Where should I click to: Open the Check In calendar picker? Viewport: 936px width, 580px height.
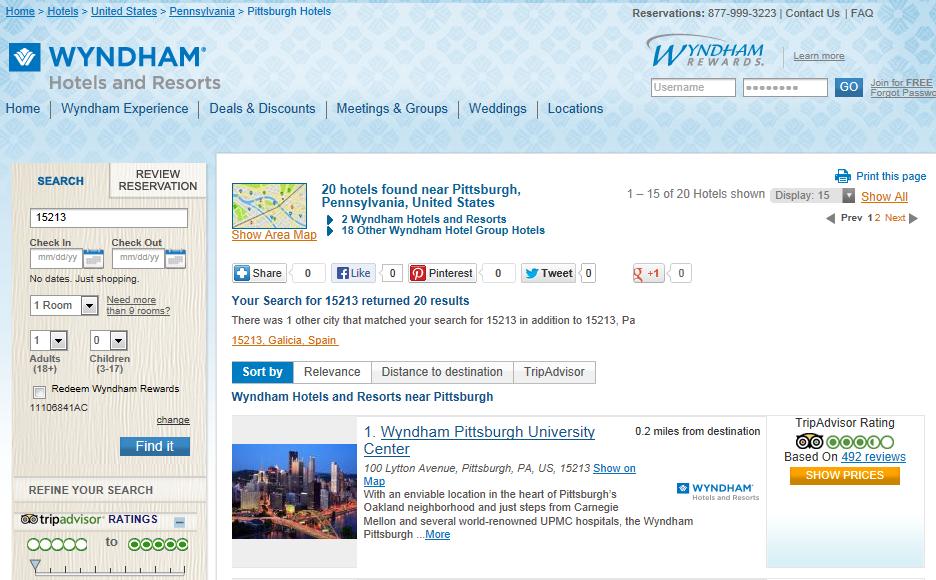click(x=93, y=258)
